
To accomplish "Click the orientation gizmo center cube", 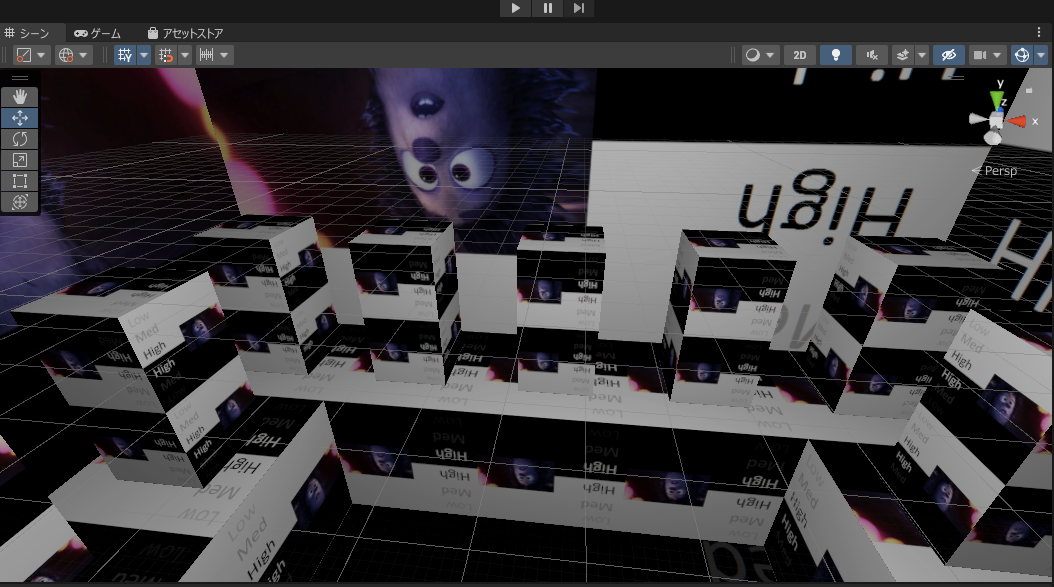I will point(996,121).
